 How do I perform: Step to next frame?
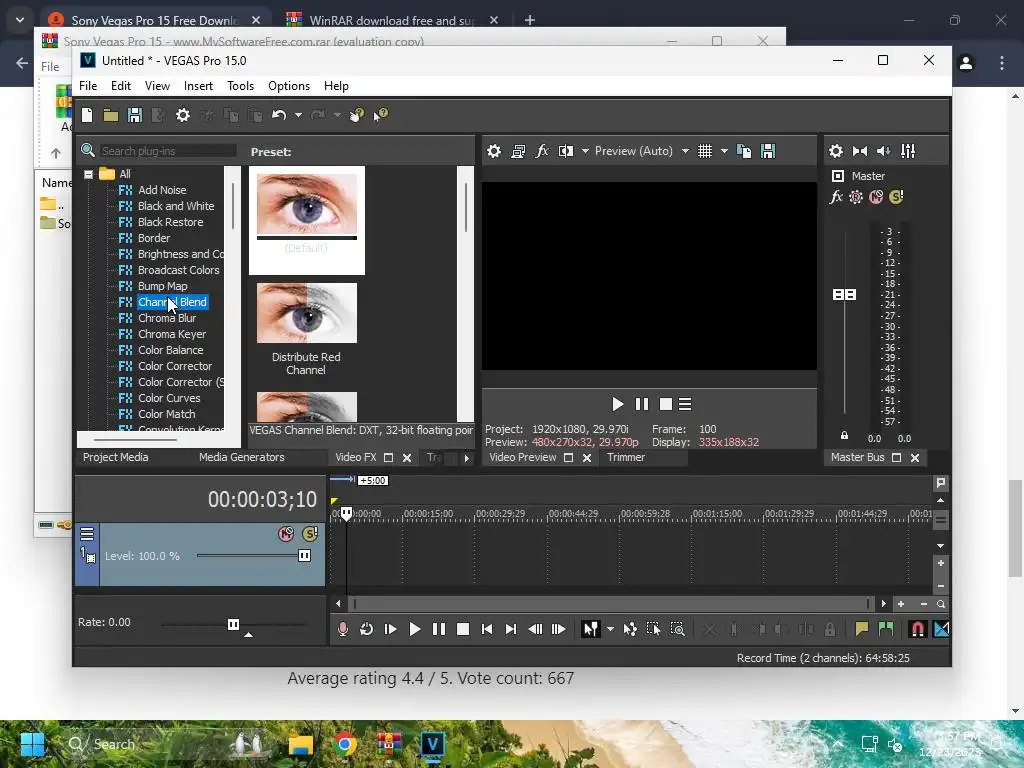tap(559, 629)
